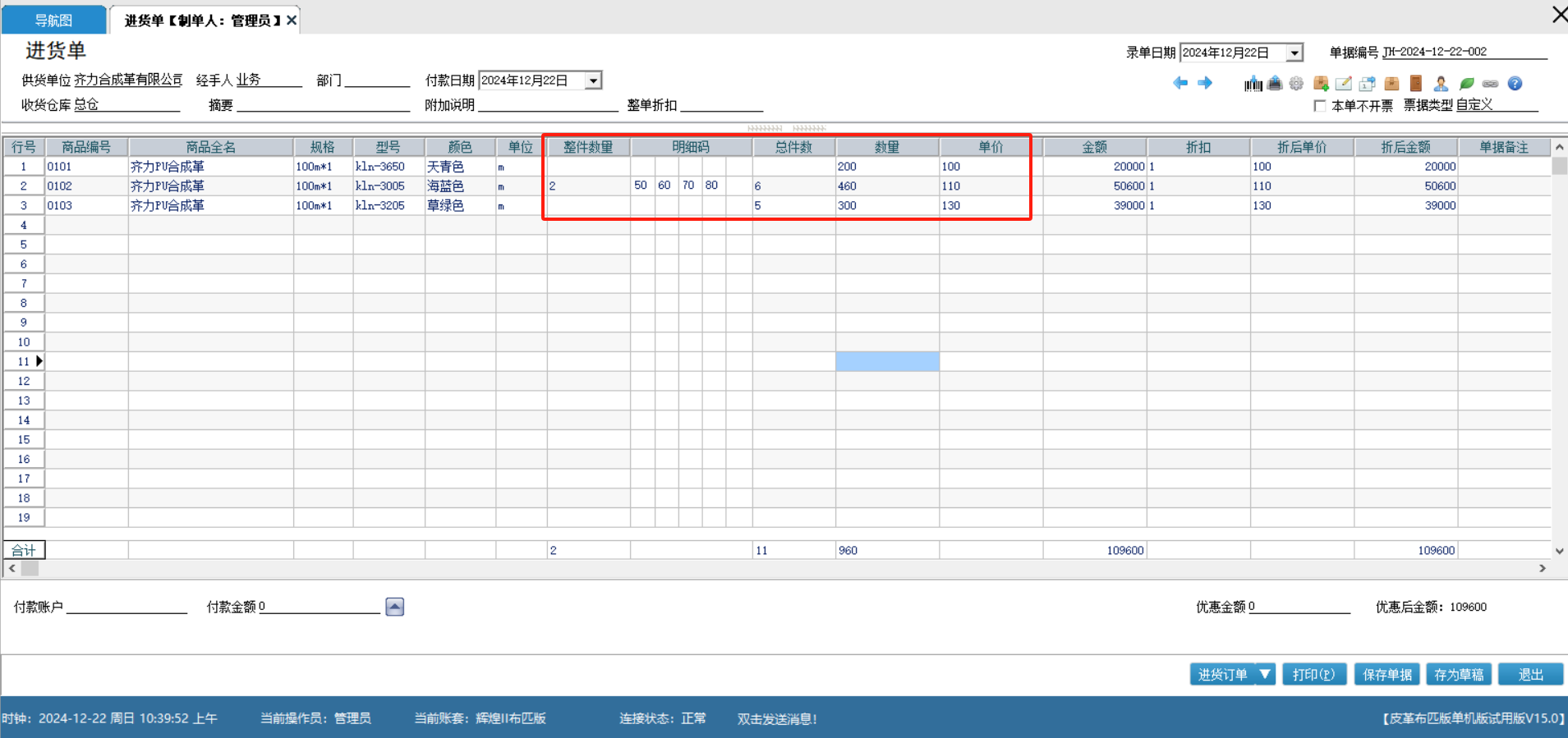Click the 摘要 input field

323,105
